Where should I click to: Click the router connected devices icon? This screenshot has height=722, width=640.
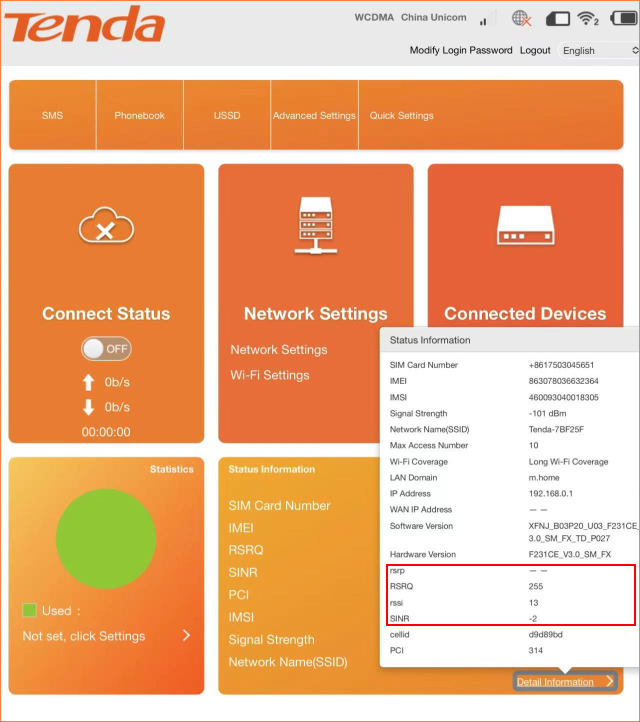(525, 229)
